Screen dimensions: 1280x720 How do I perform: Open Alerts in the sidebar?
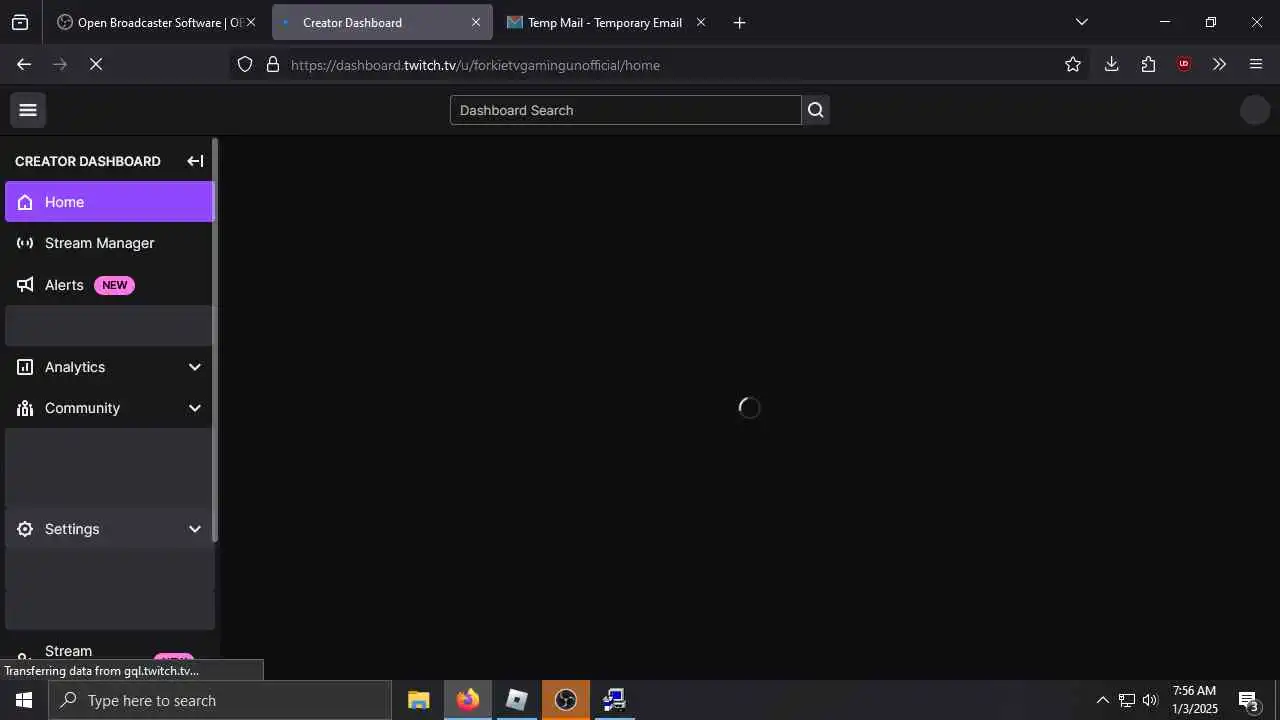click(110, 285)
